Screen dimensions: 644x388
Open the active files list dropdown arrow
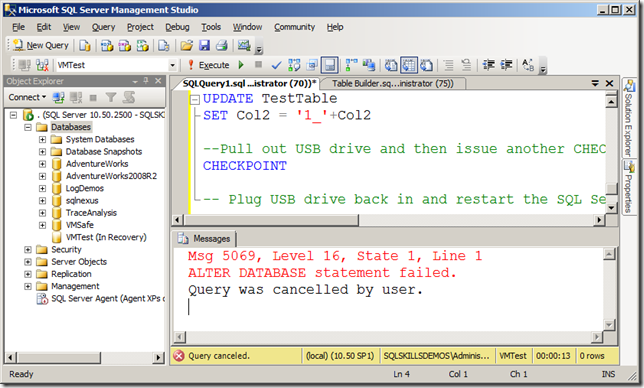pos(595,83)
